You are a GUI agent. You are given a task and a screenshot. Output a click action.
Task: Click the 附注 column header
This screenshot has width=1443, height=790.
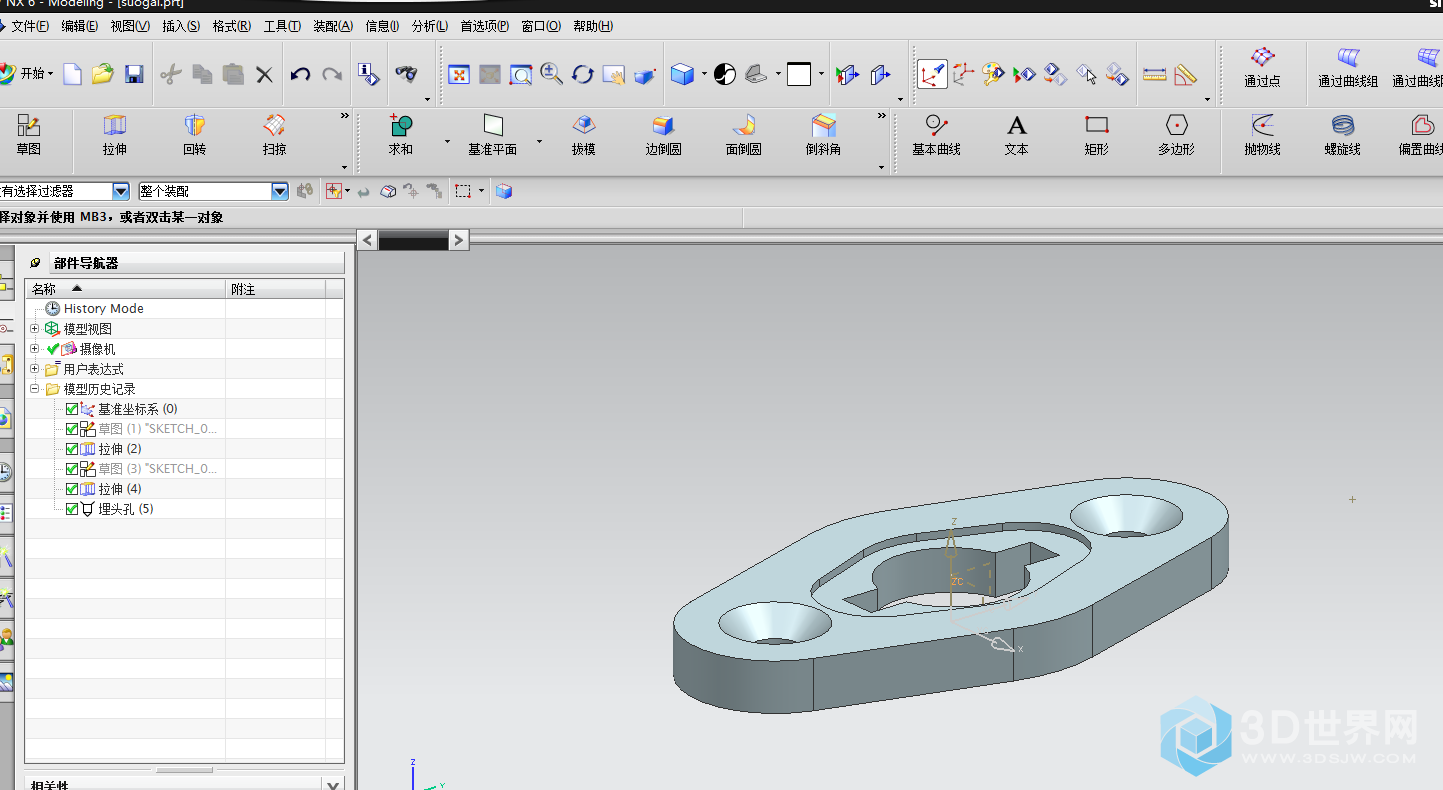[x=276, y=289]
